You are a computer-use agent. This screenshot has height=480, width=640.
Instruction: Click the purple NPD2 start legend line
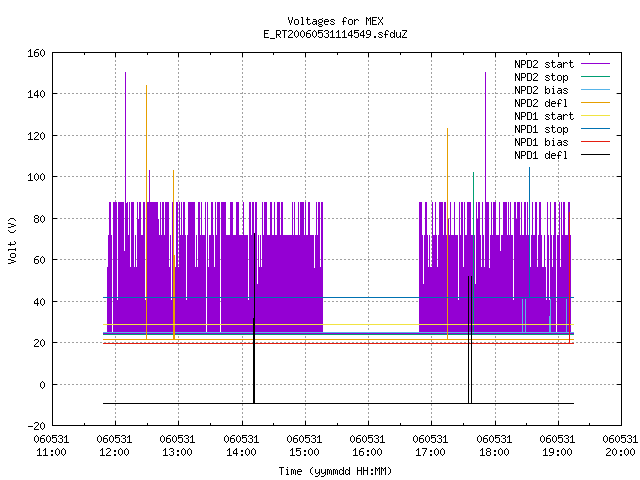[x=595, y=64]
